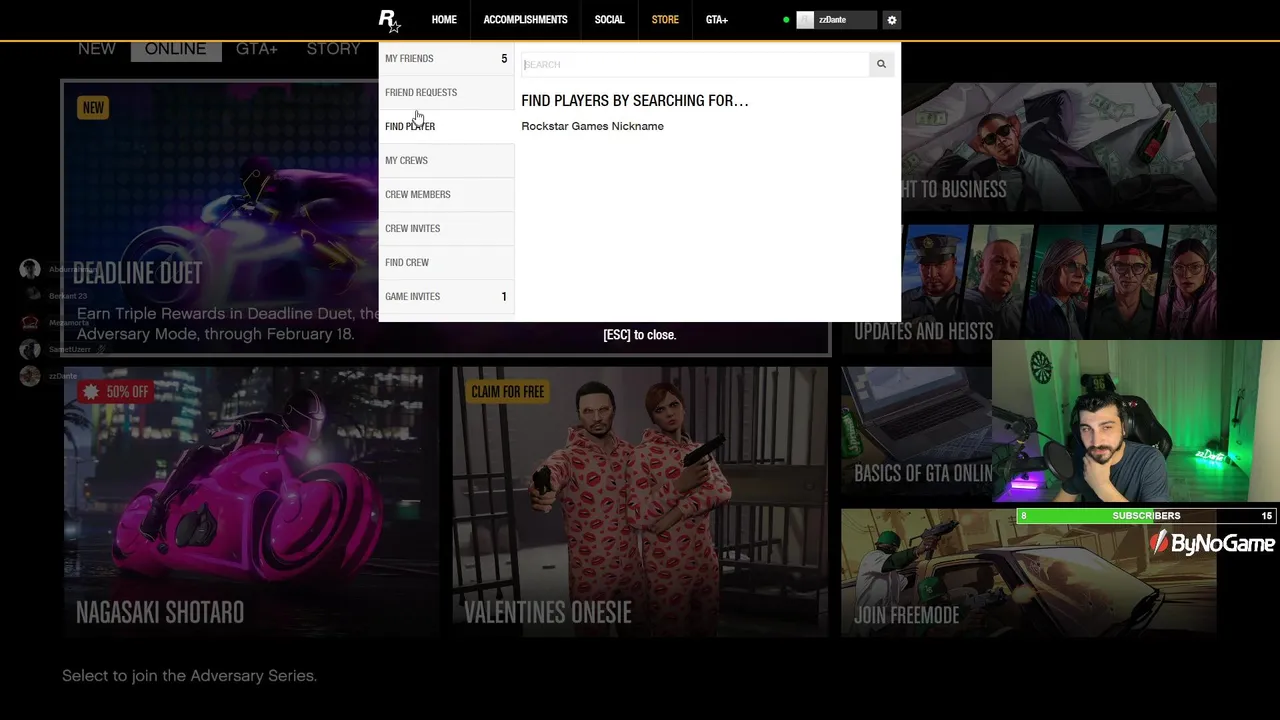Click the green online status dot
Viewport: 1280px width, 720px height.
786,20
